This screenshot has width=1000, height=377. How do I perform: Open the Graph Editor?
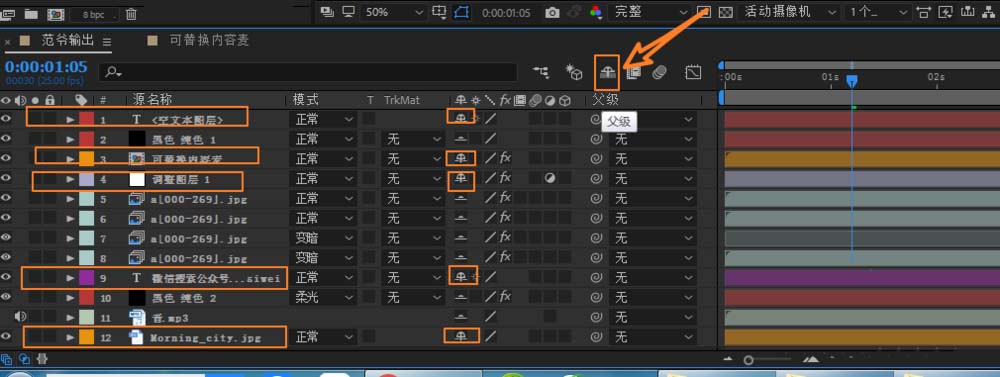click(693, 73)
